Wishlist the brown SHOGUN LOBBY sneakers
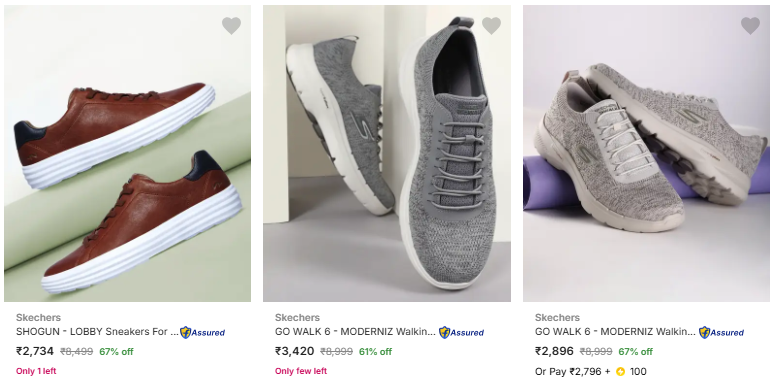 [231, 25]
